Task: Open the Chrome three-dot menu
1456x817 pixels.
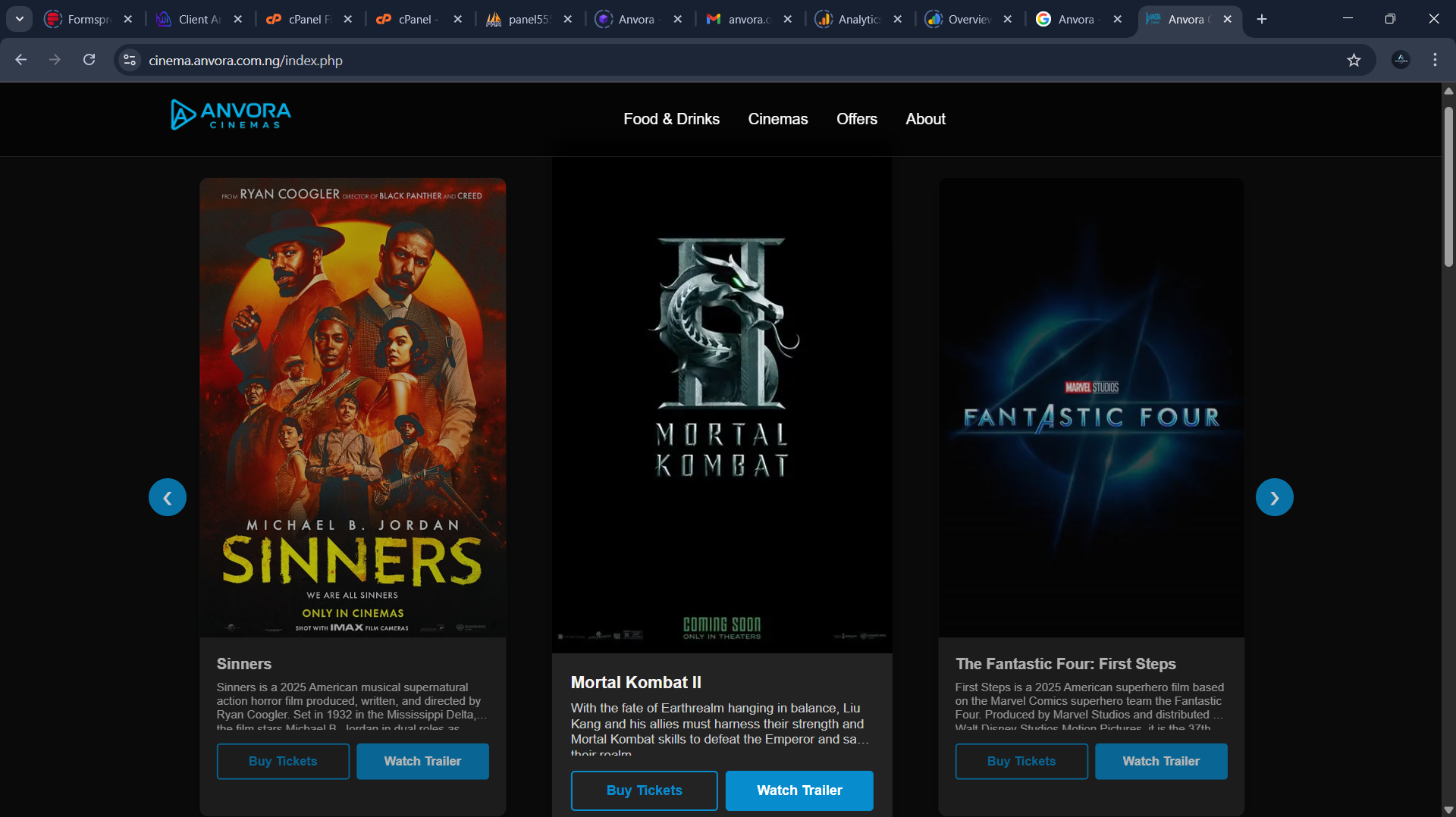Action: coord(1435,60)
